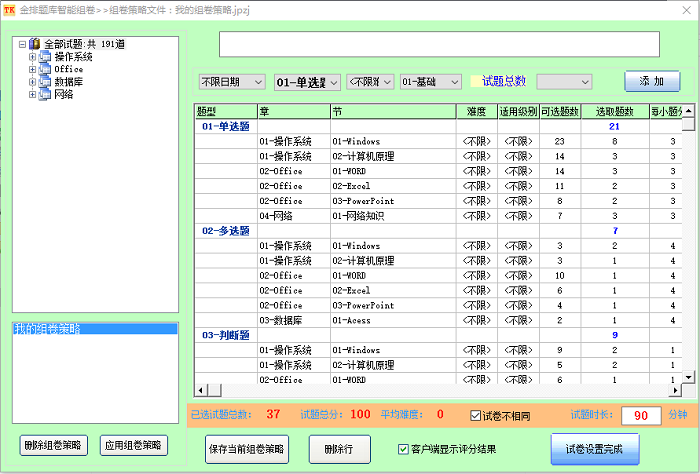Click the 添加 button

pyautogui.click(x=652, y=81)
